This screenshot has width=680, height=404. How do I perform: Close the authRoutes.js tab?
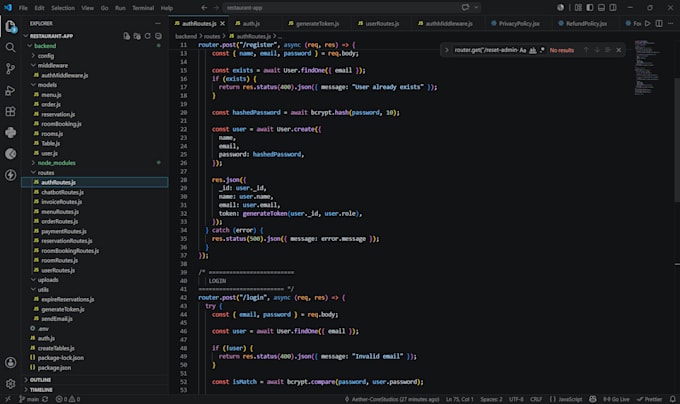tap(222, 23)
